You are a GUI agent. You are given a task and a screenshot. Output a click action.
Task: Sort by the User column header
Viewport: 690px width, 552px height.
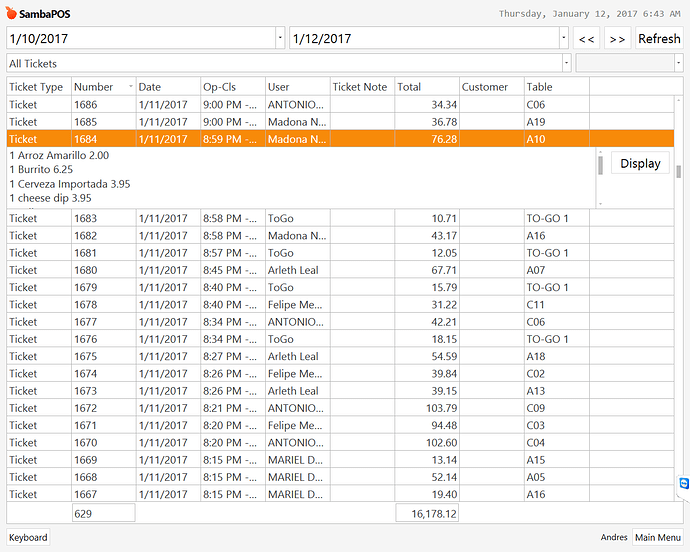coord(297,87)
